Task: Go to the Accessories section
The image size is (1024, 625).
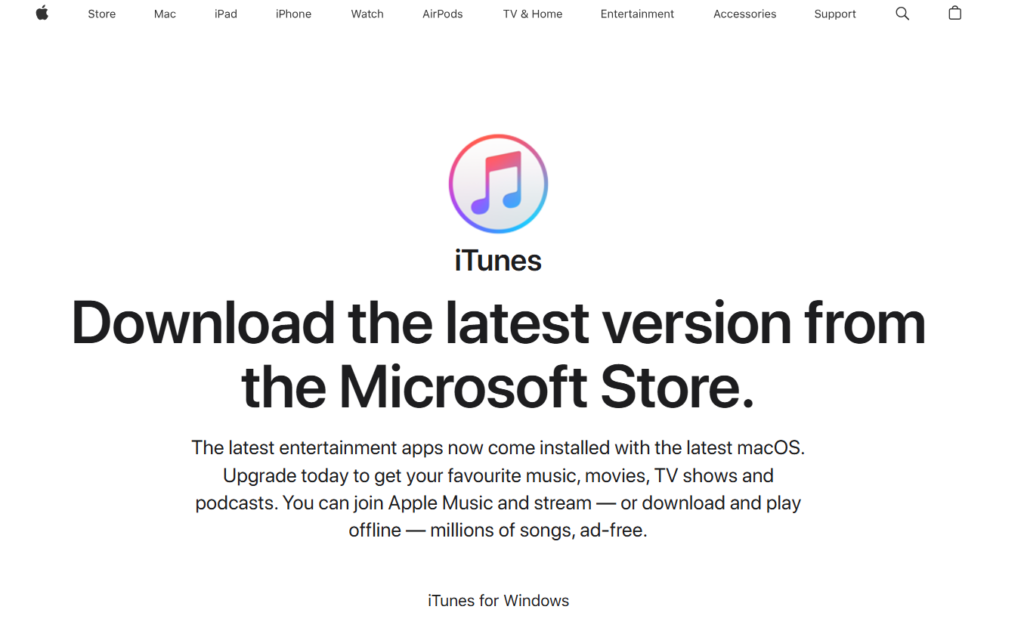Action: click(x=745, y=14)
